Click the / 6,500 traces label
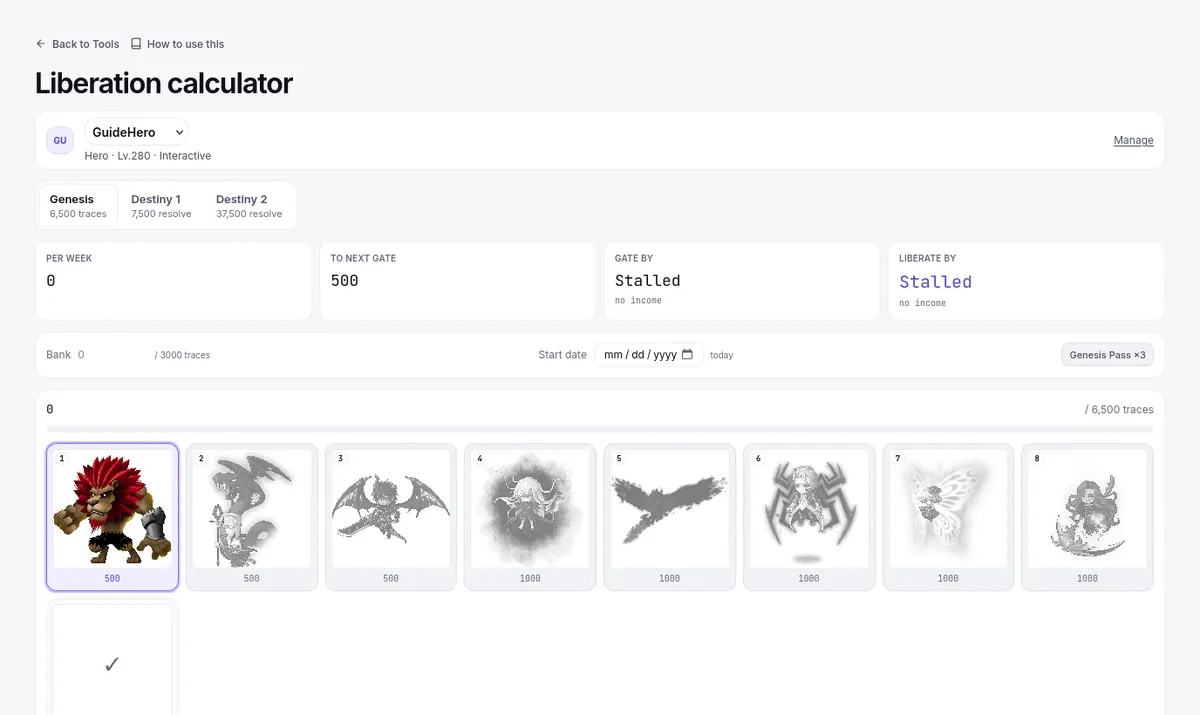 click(1119, 410)
